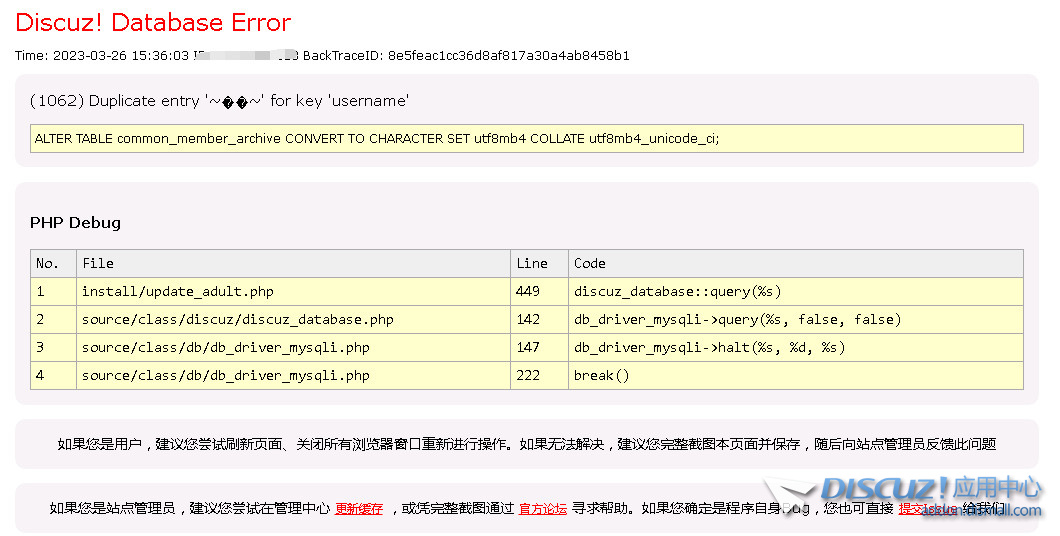This screenshot has width=1060, height=536.
Task: Click the db_driver_mysqli->halt code cell
Action: (709, 348)
